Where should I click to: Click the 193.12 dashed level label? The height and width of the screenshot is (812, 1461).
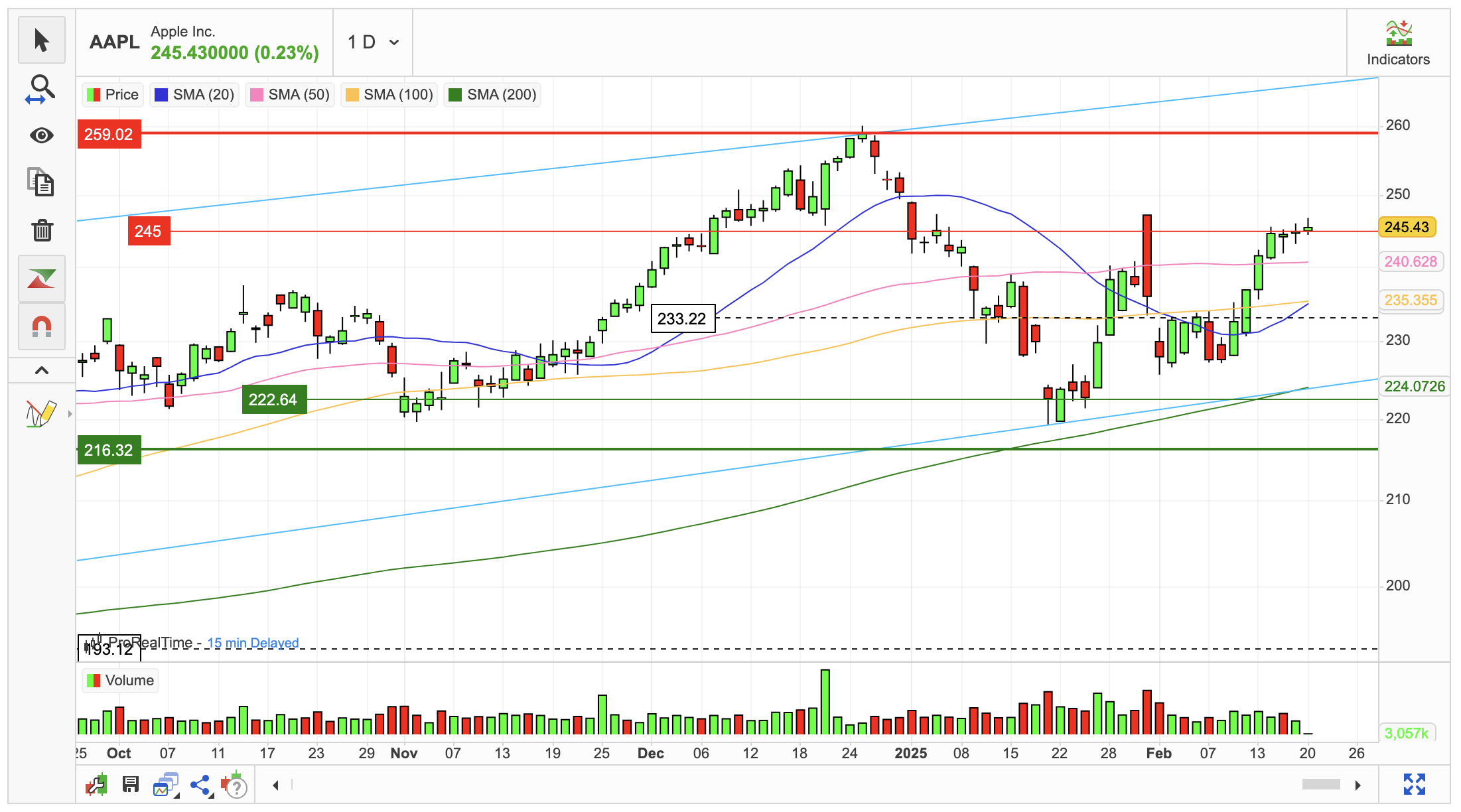(x=109, y=648)
